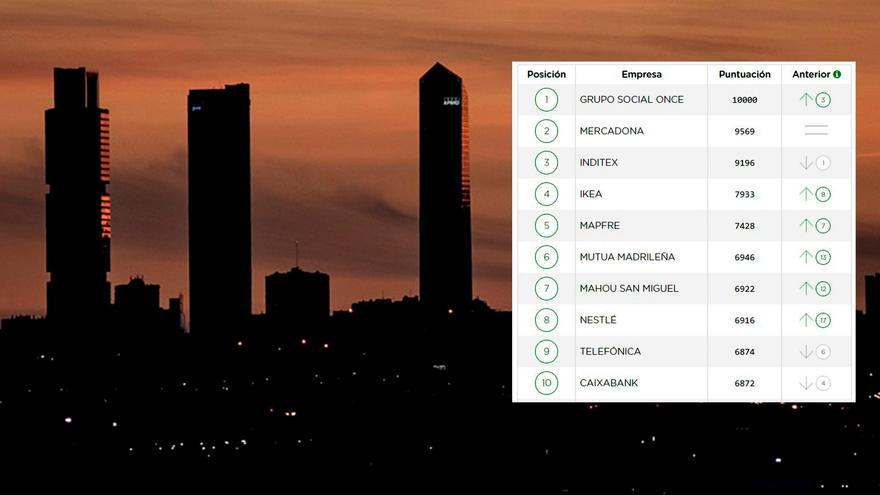
Task: Click the score 7933
Action: coord(744,194)
